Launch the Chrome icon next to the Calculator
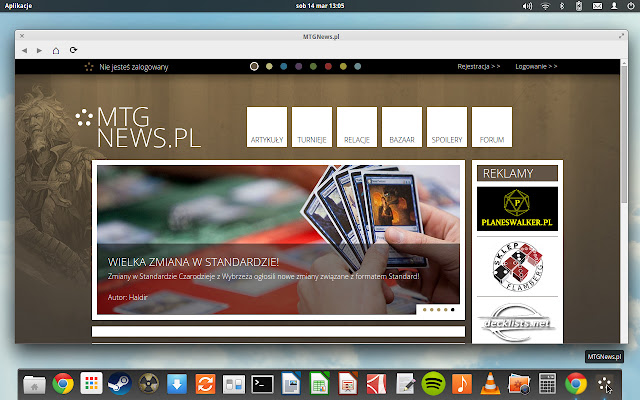The image size is (640, 400). (x=576, y=384)
